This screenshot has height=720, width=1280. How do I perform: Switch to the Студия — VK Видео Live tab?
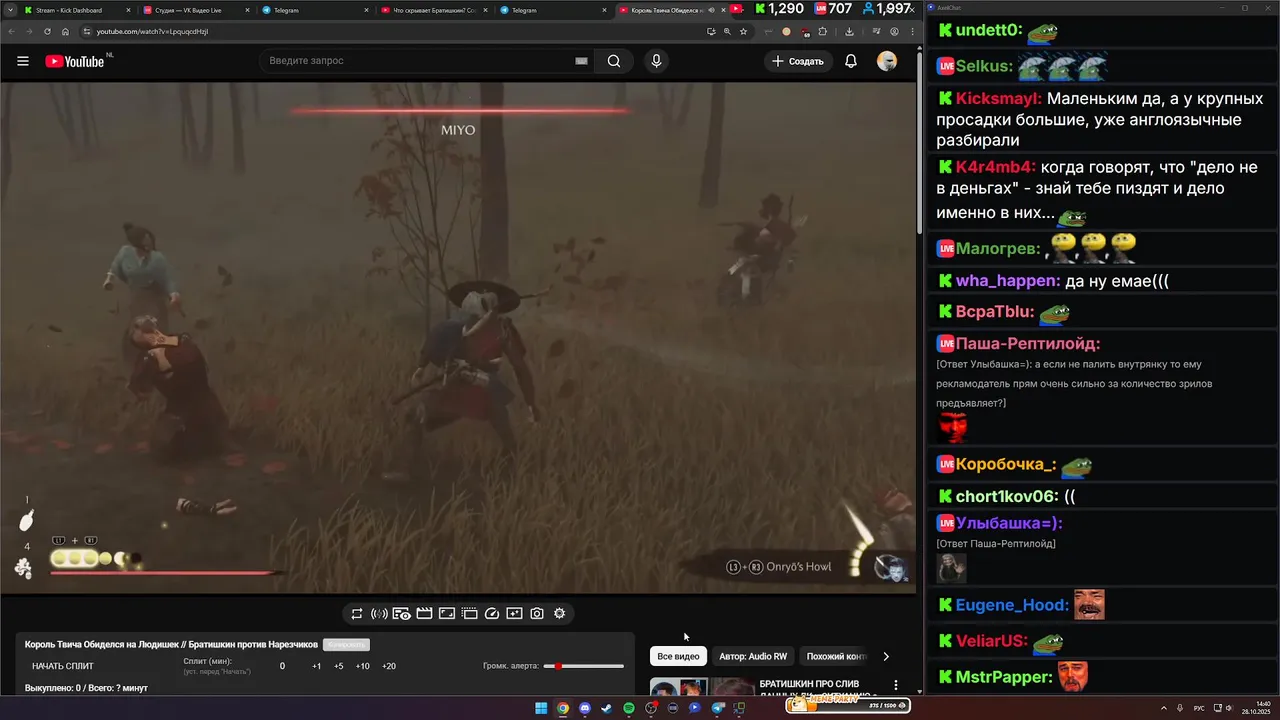point(195,10)
